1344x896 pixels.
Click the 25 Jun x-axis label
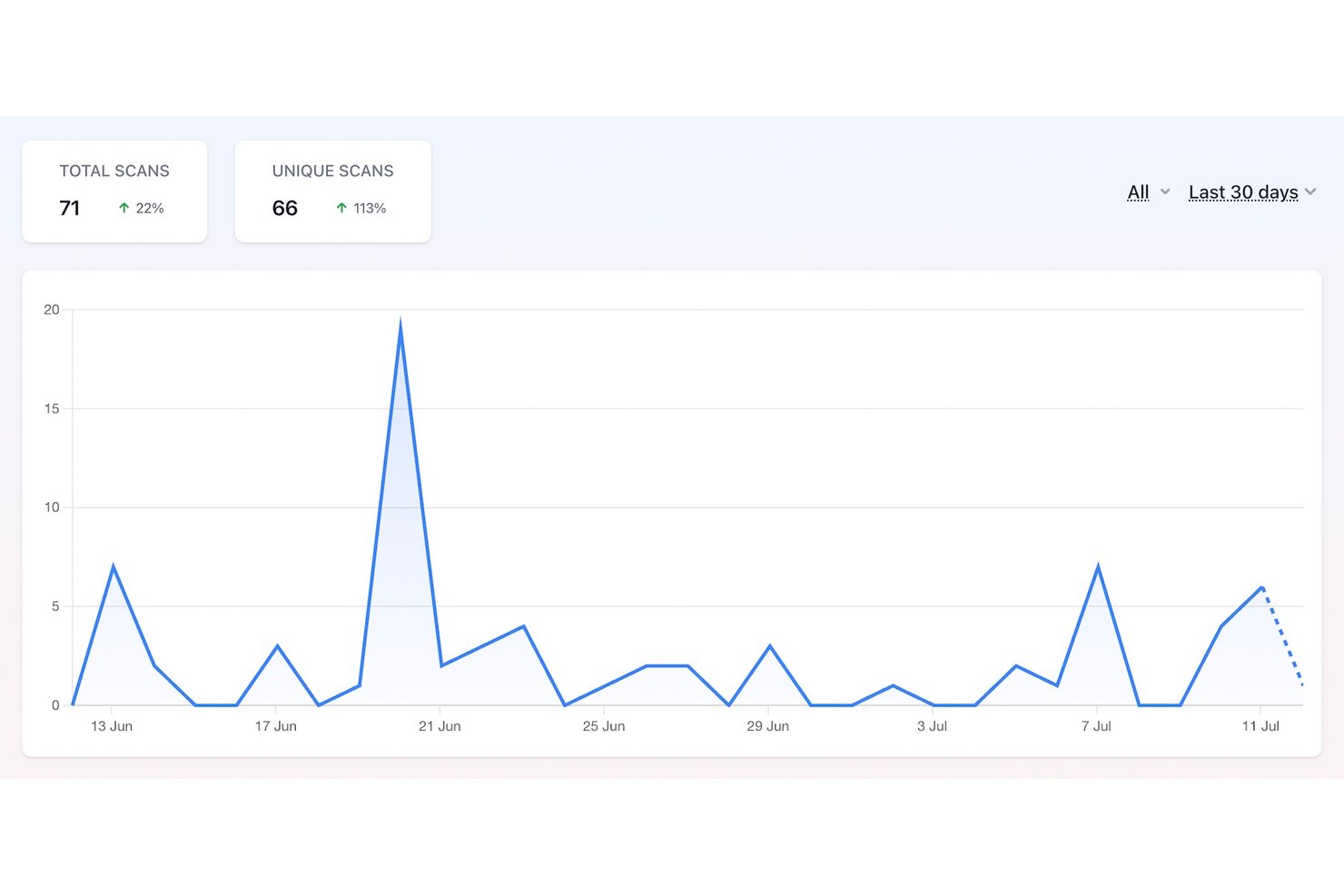coord(604,726)
